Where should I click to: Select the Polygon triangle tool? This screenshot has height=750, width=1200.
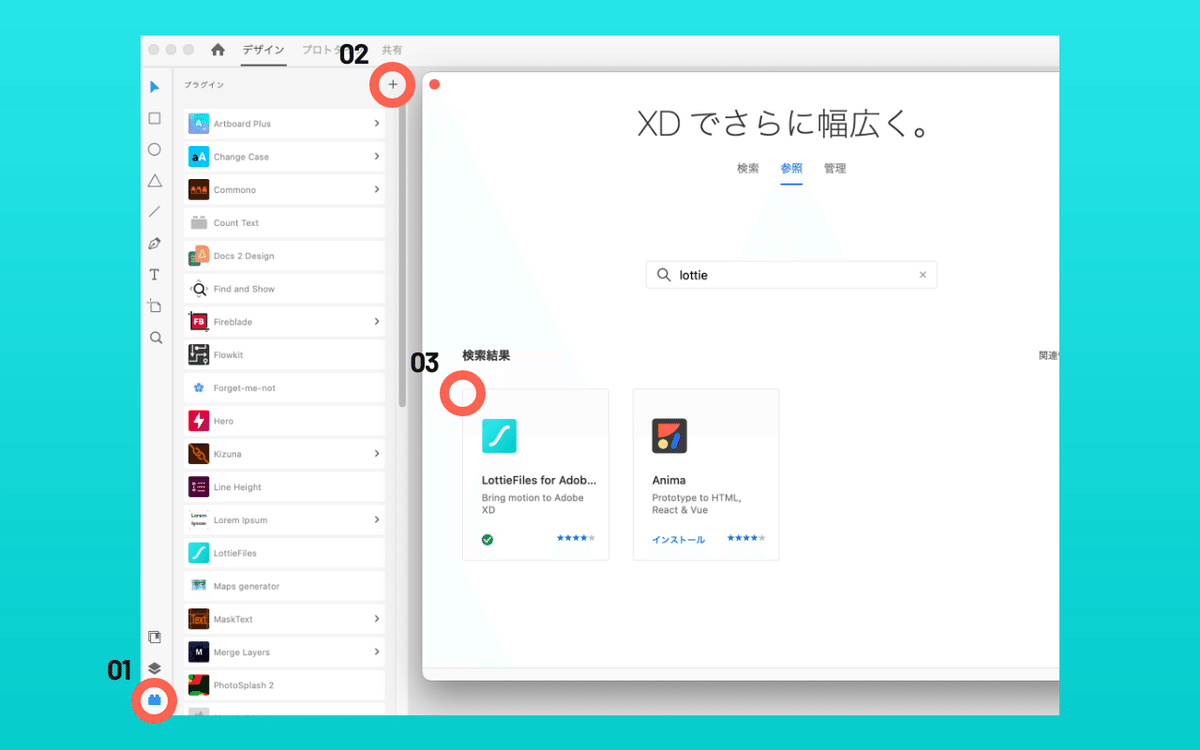(154, 181)
